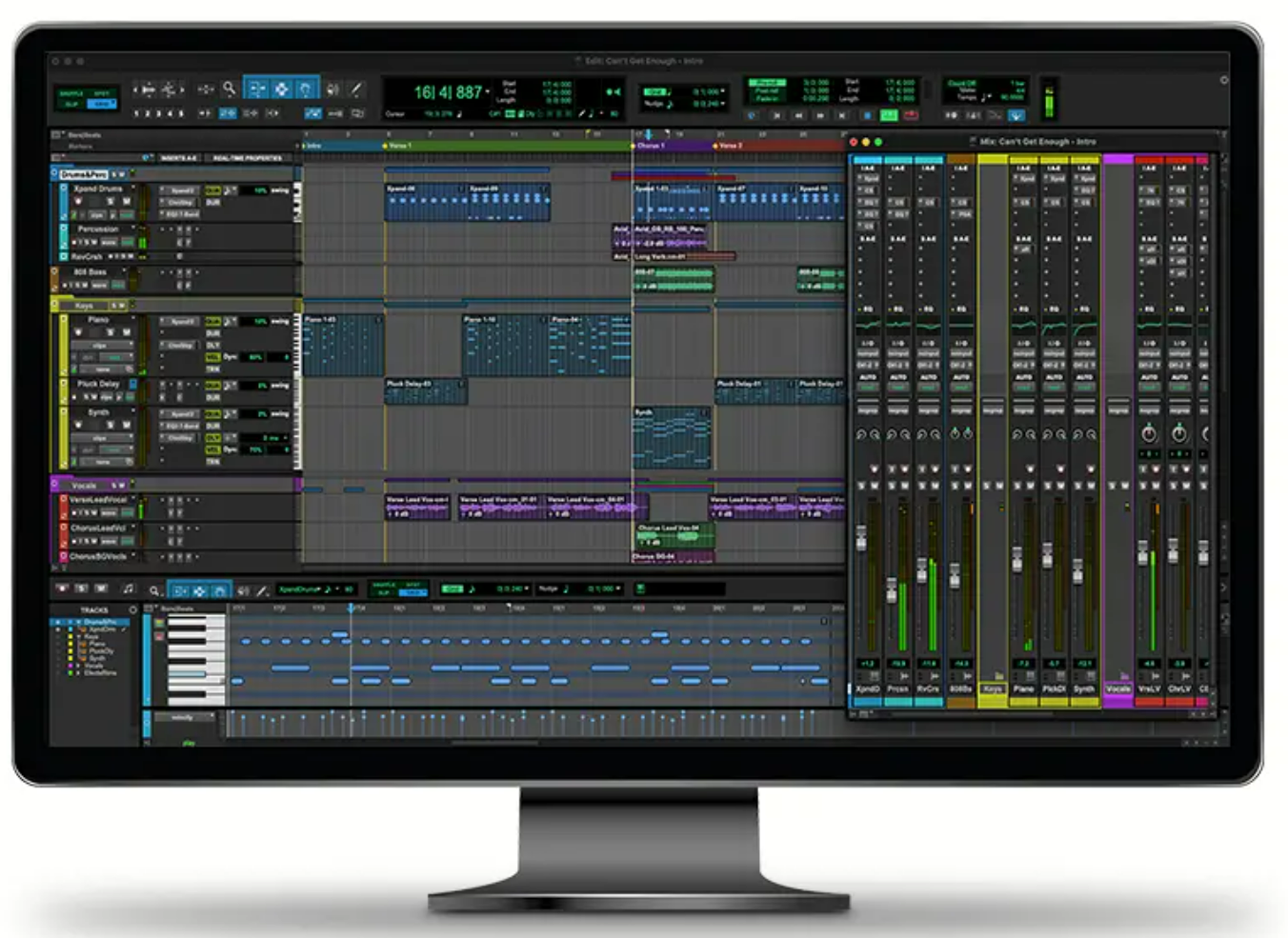Image resolution: width=1288 pixels, height=938 pixels.
Task: Collapse the Keys folder track
Action: [54, 305]
